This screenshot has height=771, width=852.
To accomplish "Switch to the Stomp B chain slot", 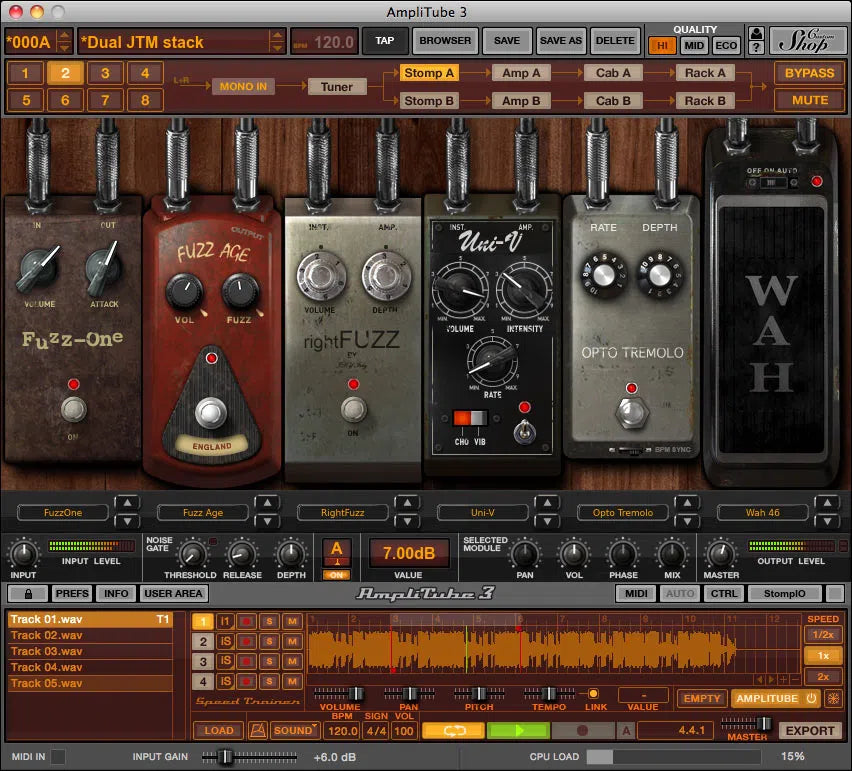I will tap(429, 100).
